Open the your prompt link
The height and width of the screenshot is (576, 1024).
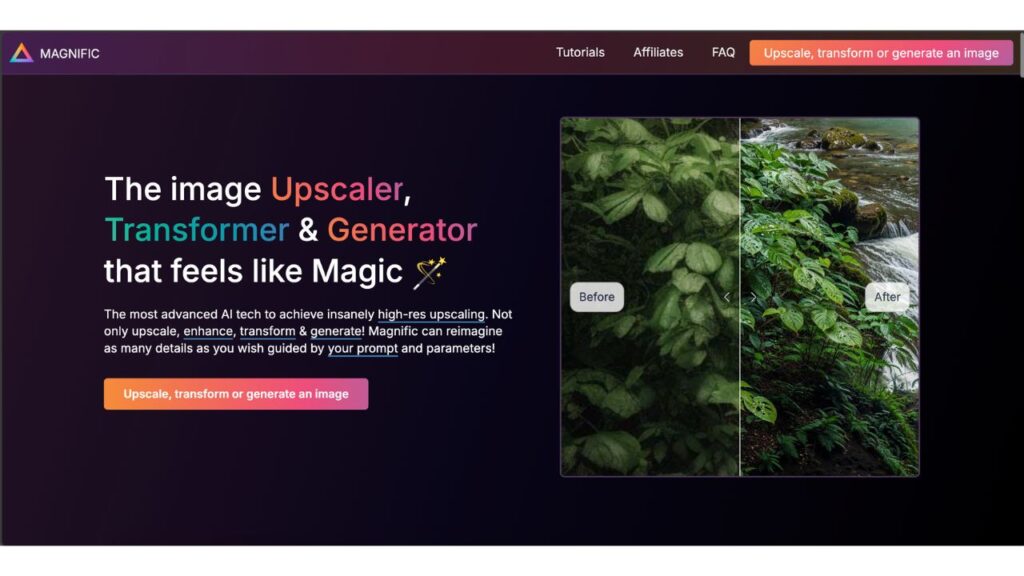click(x=362, y=348)
